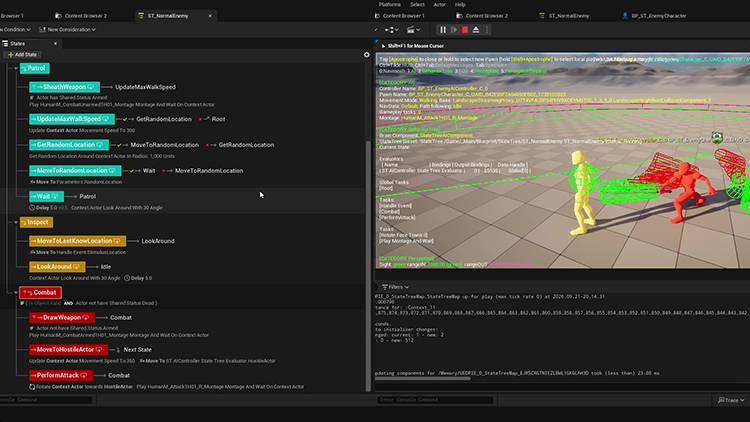Click the task icon on the PerformAttack node
The height and width of the screenshot is (422, 750).
[x=84, y=376]
